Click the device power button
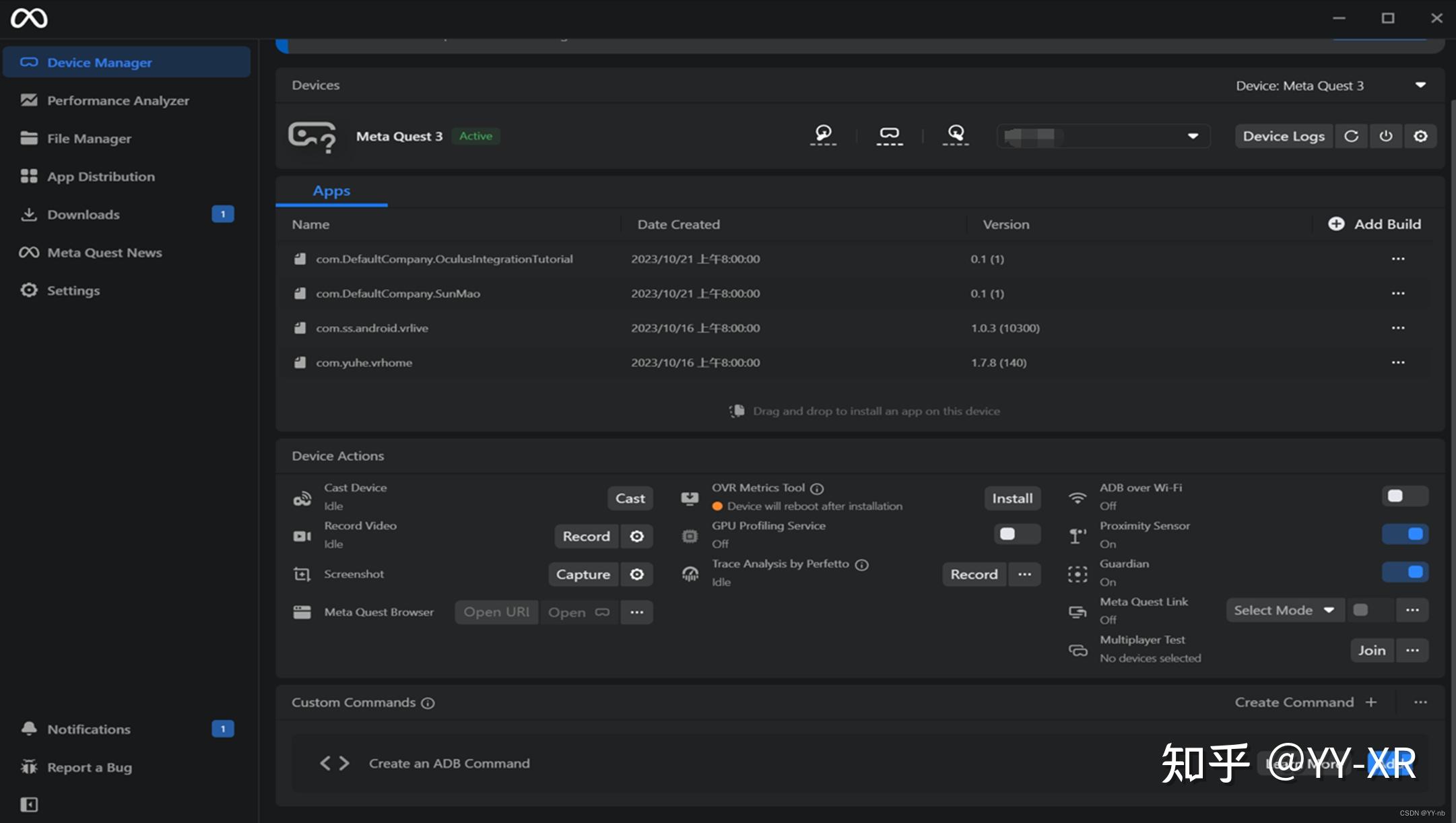The width and height of the screenshot is (1456, 823). [x=1386, y=135]
